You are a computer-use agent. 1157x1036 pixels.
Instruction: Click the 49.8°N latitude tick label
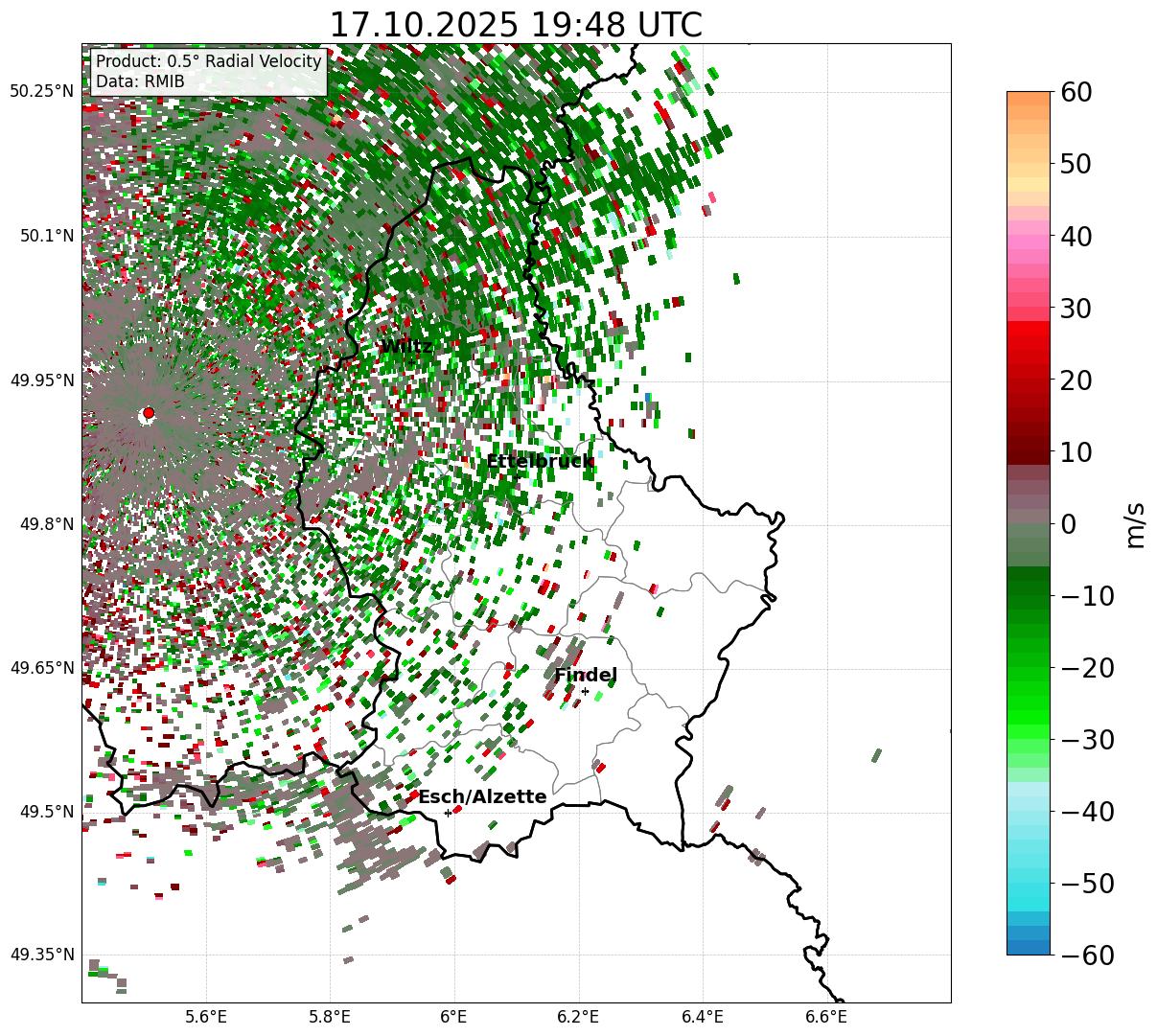(46, 524)
